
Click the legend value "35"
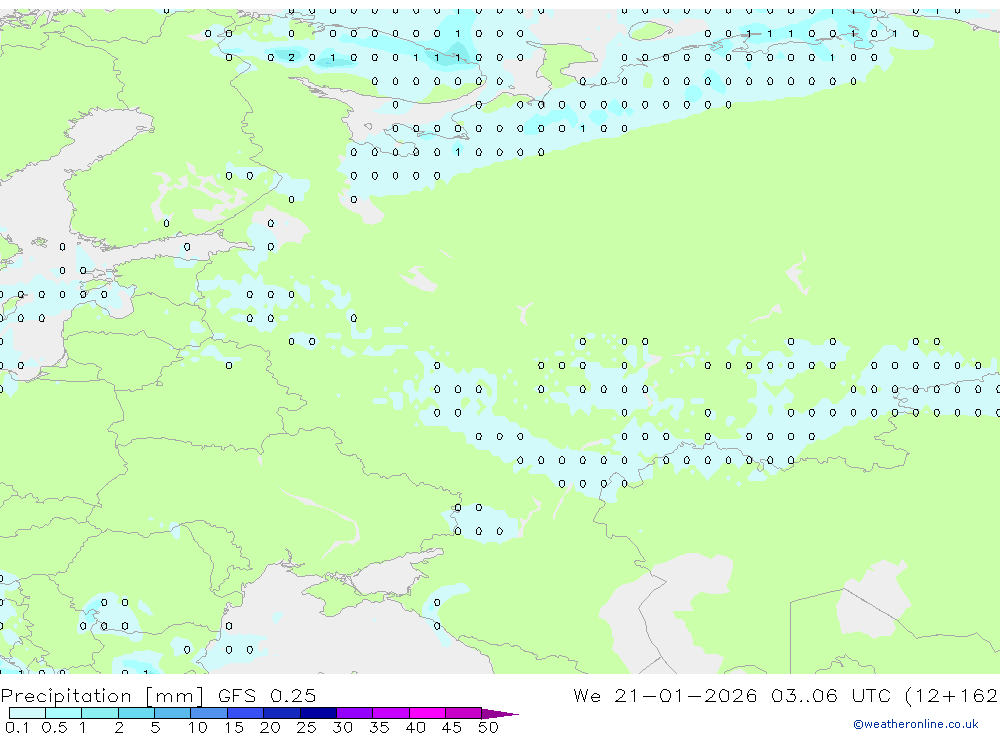[x=379, y=727]
